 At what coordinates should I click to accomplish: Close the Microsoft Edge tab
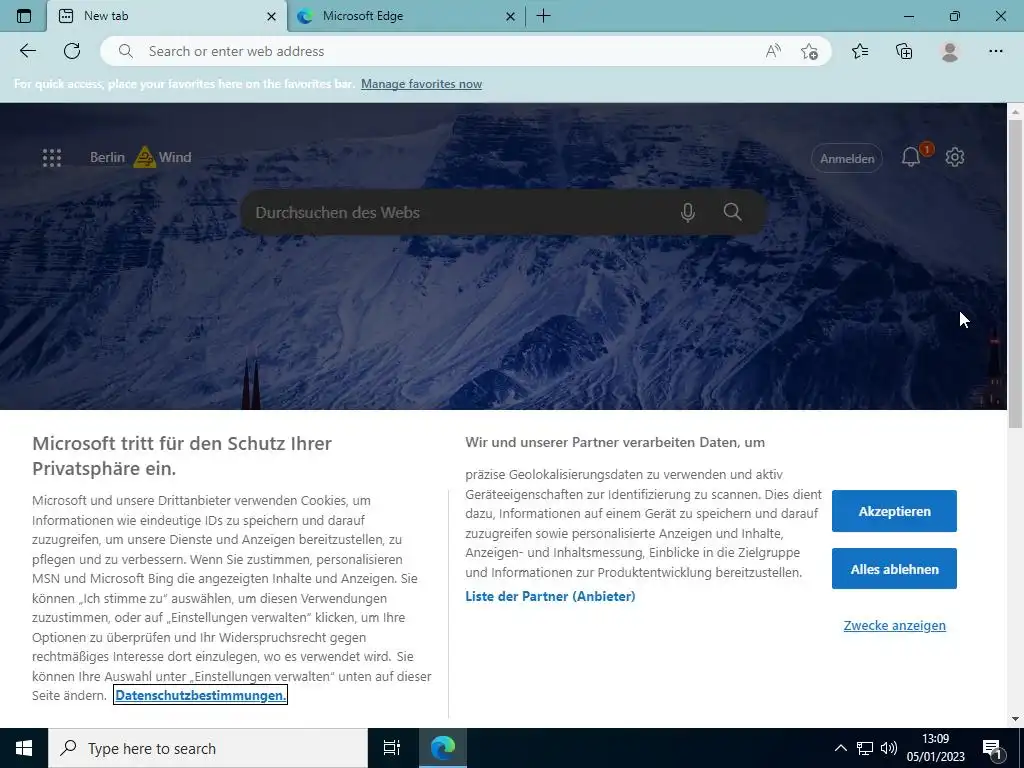[511, 16]
